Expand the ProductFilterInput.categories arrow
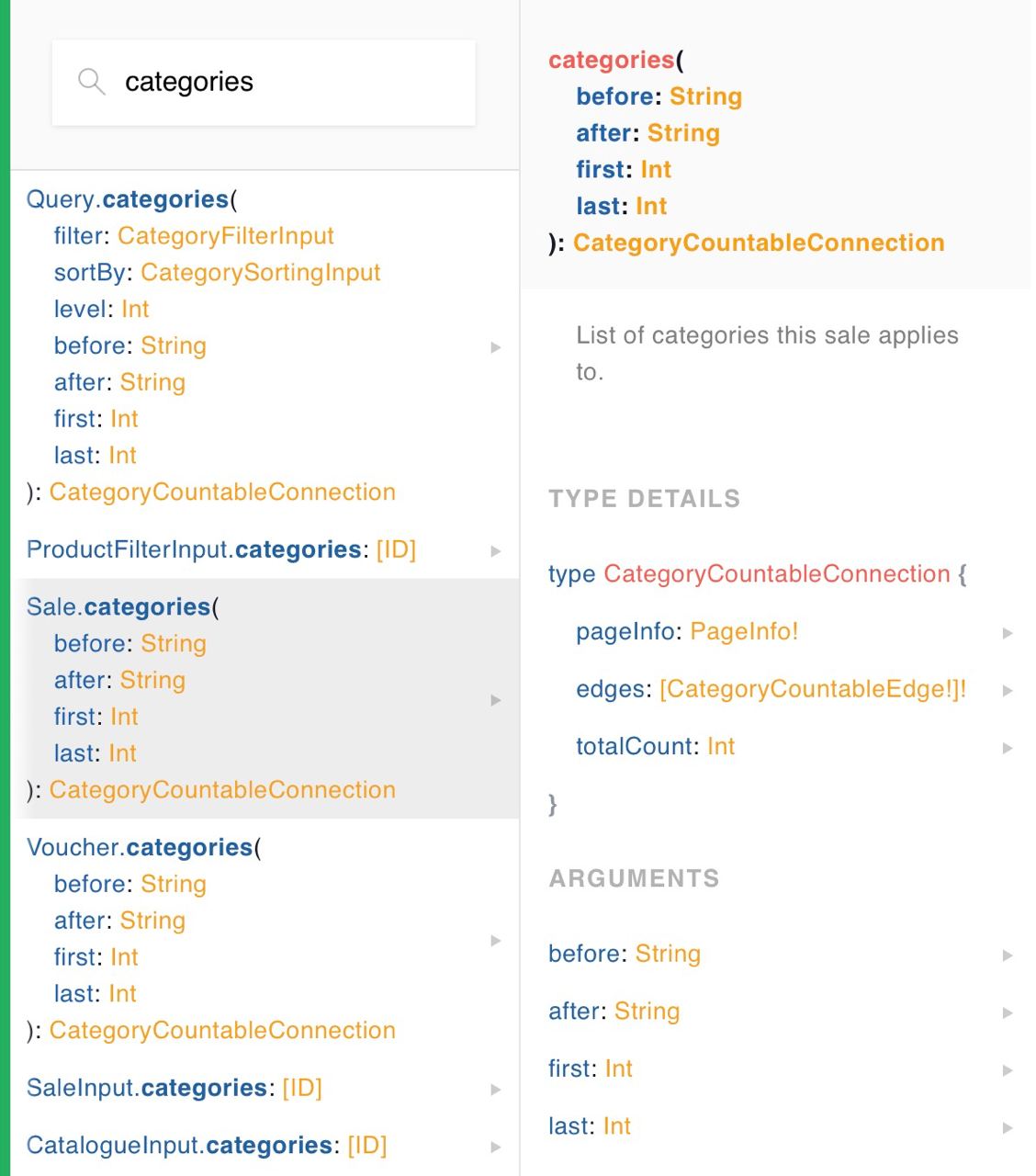This screenshot has width=1036, height=1176. [496, 551]
